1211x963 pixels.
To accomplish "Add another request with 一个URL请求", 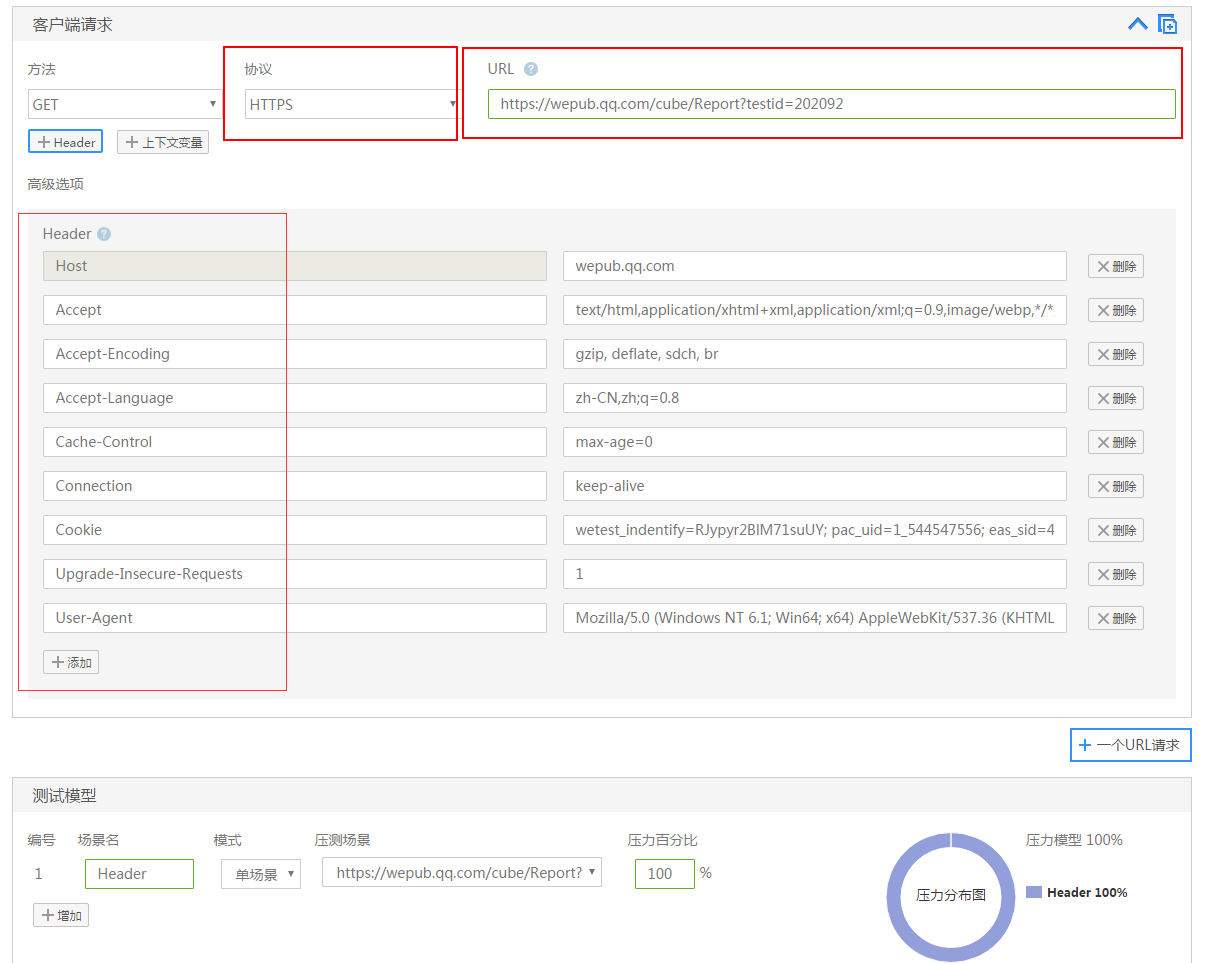I will [1130, 745].
